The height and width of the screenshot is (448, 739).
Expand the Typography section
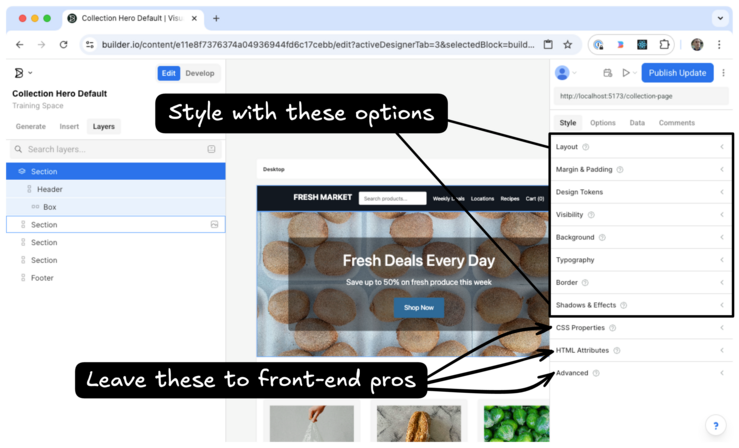point(641,260)
